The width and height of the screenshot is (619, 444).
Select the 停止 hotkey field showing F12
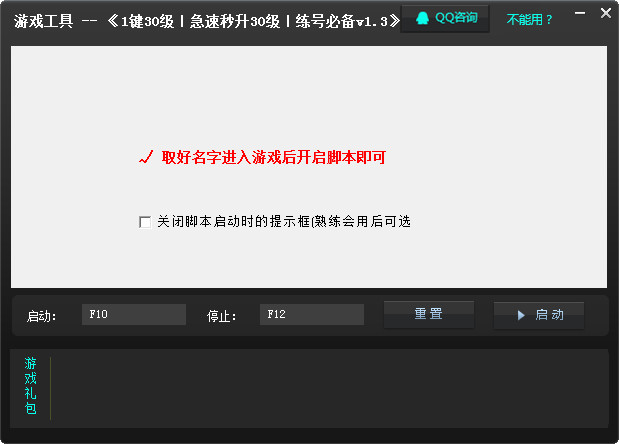point(312,315)
